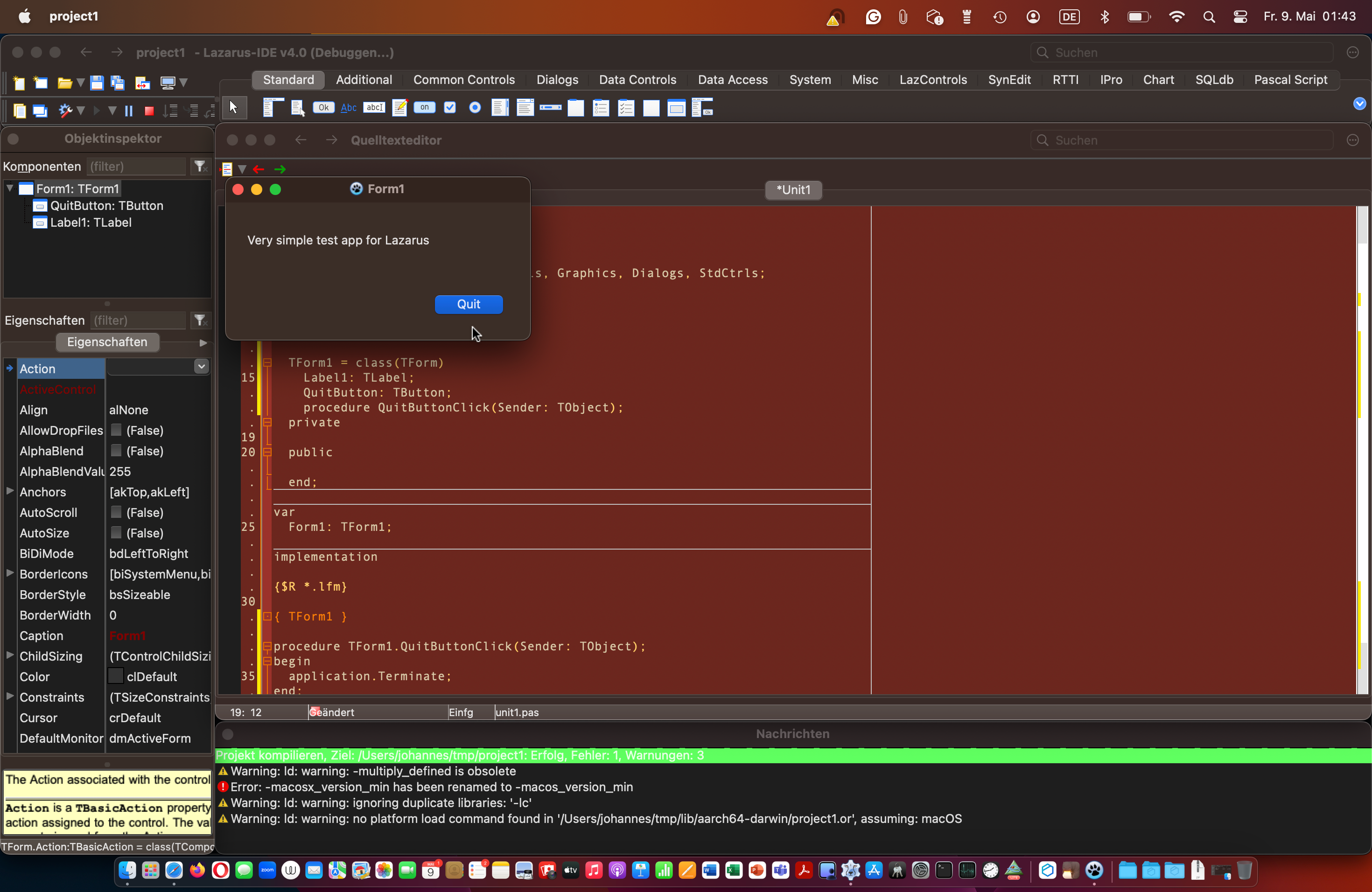Image resolution: width=1372 pixels, height=892 pixels.
Task: Pick the TRadioButton component in palette
Action: tap(475, 107)
